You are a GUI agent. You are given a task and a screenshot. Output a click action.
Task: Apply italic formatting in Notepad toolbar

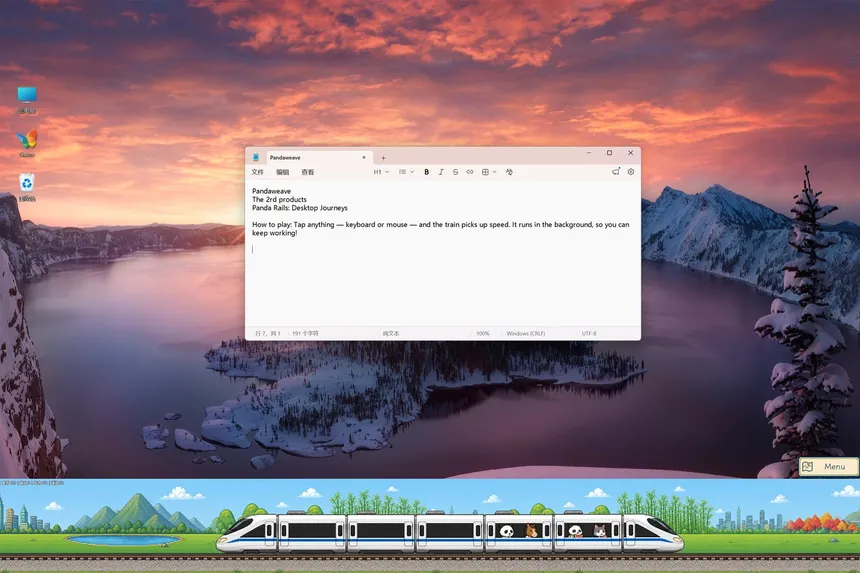point(441,172)
